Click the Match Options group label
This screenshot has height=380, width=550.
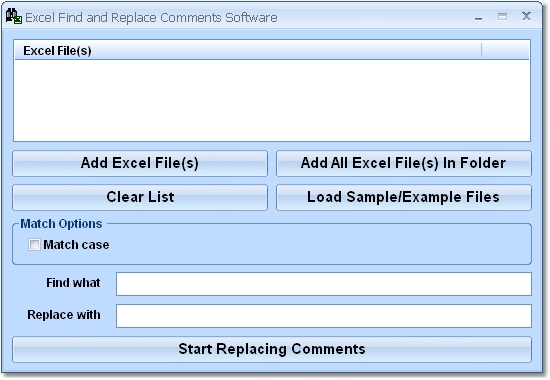click(x=61, y=224)
